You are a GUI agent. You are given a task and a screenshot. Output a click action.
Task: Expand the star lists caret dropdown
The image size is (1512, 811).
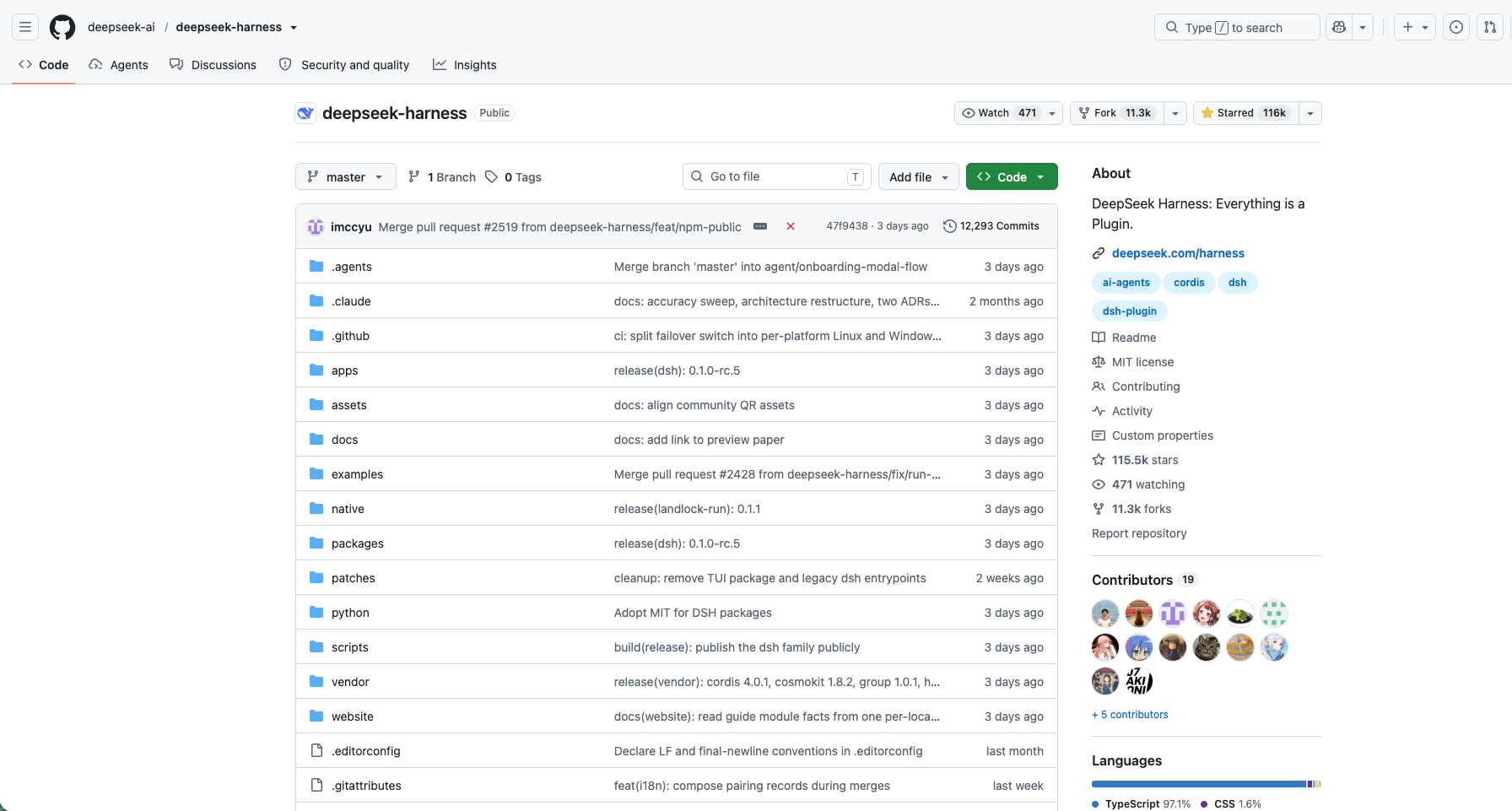pos(1310,113)
